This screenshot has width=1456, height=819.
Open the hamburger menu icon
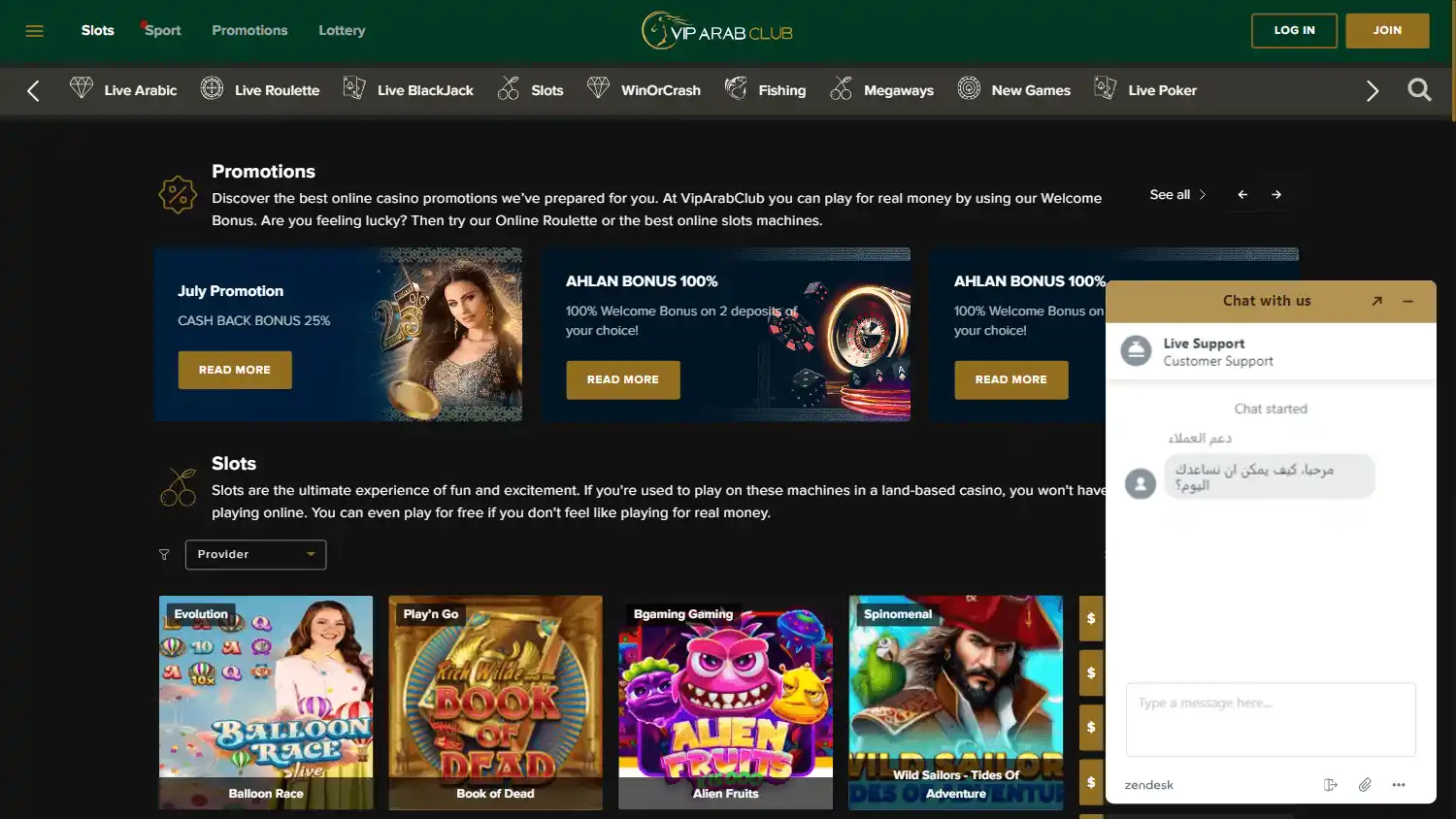[34, 31]
